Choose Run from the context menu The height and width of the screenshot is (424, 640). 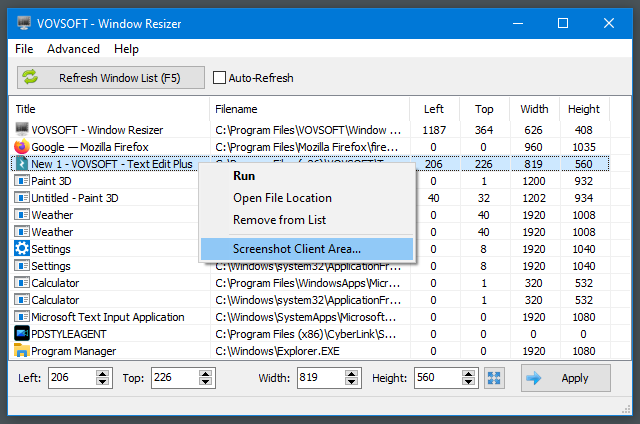click(x=307, y=176)
